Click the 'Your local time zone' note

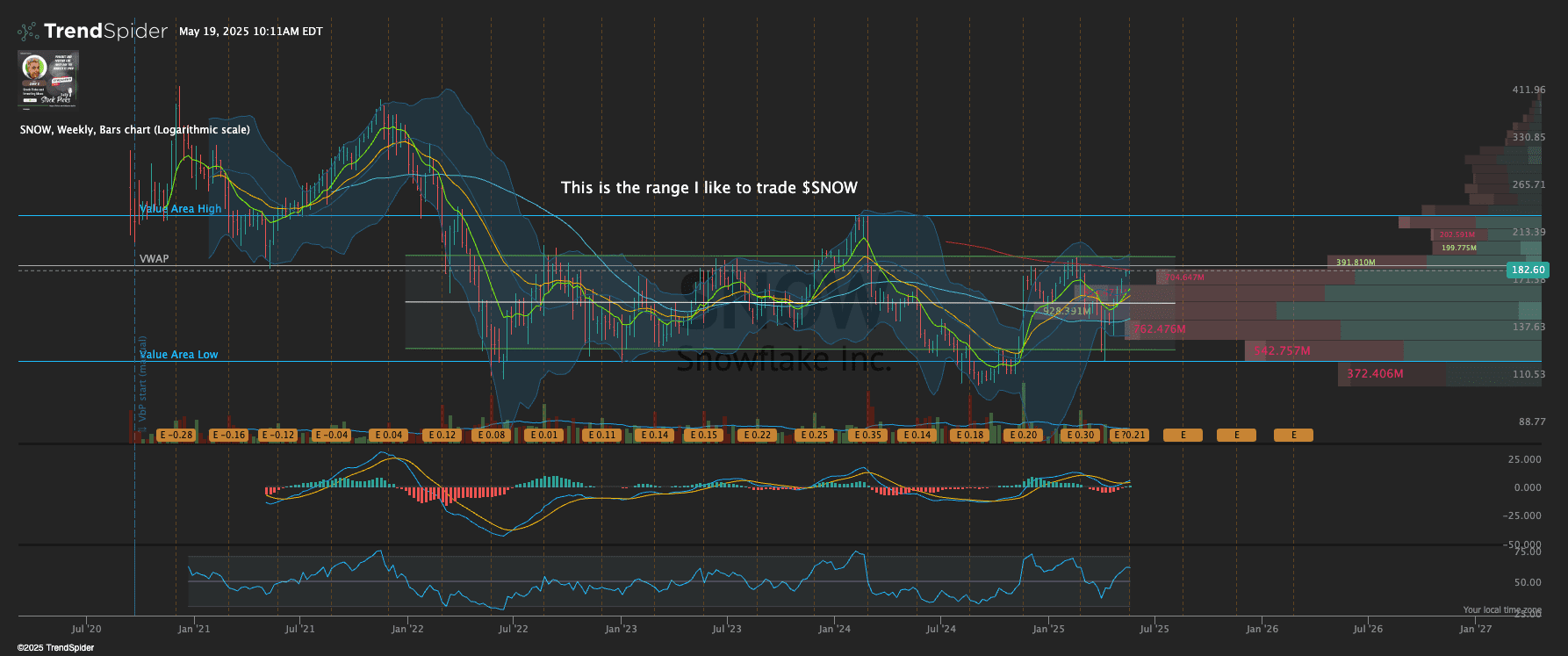1502,610
